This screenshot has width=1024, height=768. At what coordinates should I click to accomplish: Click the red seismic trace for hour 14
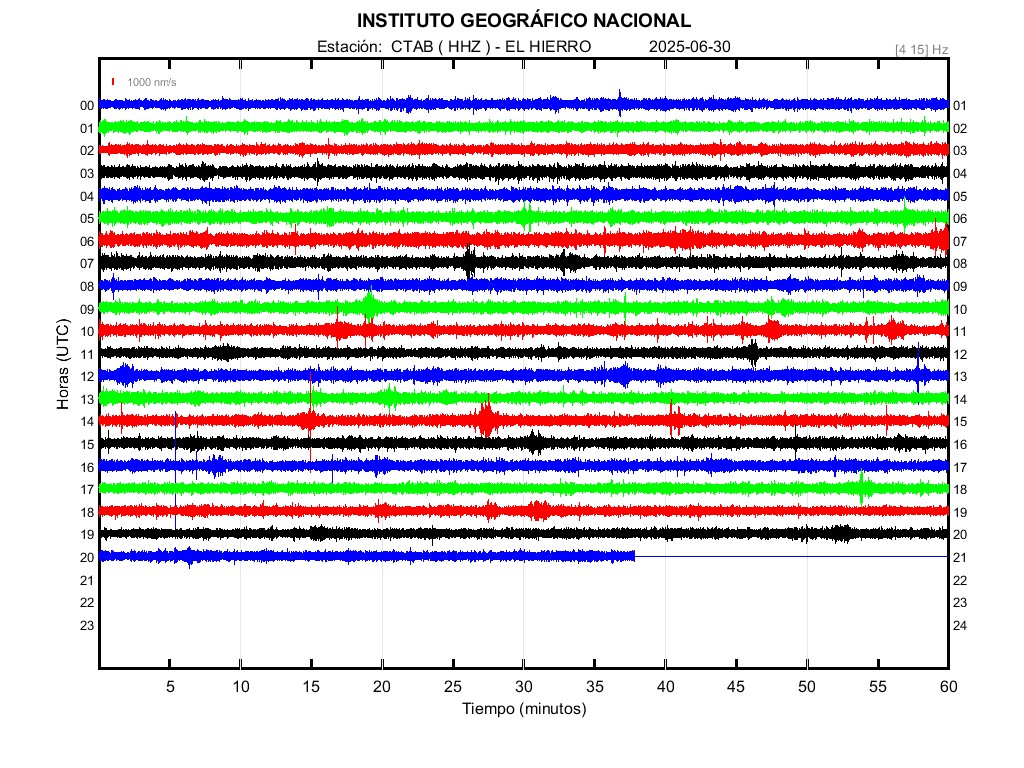[524, 421]
